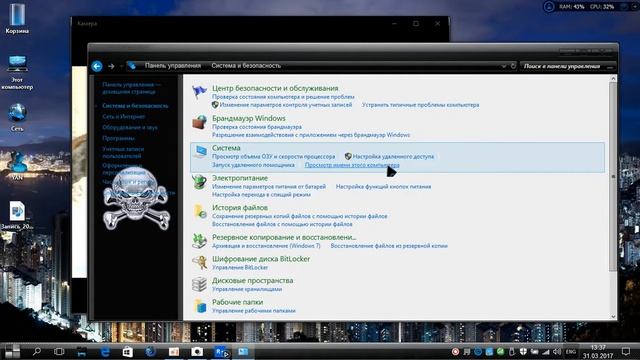
Task: Open the Система heading link
Action: pyautogui.click(x=226, y=148)
